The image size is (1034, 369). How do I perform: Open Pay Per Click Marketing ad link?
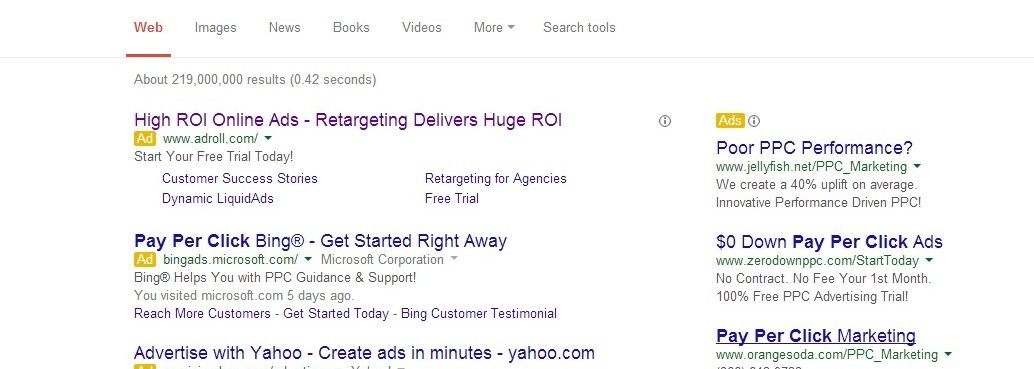tap(816, 336)
